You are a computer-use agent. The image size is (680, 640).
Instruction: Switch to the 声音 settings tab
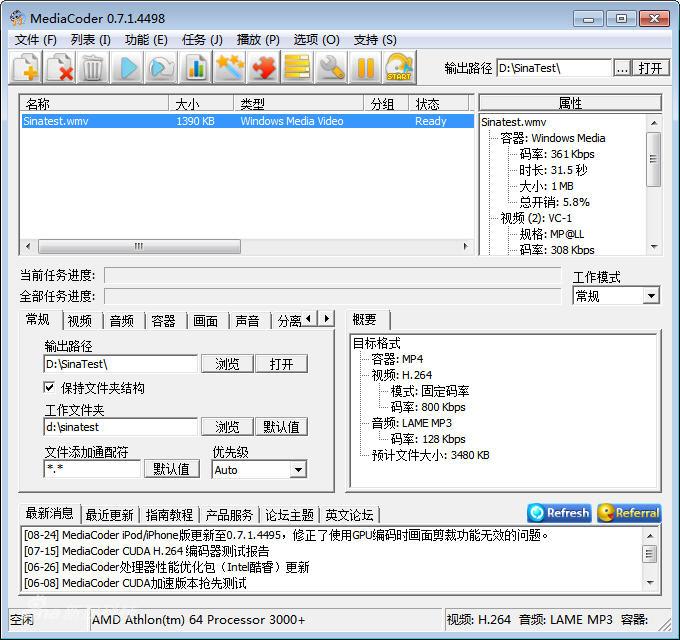click(x=247, y=321)
